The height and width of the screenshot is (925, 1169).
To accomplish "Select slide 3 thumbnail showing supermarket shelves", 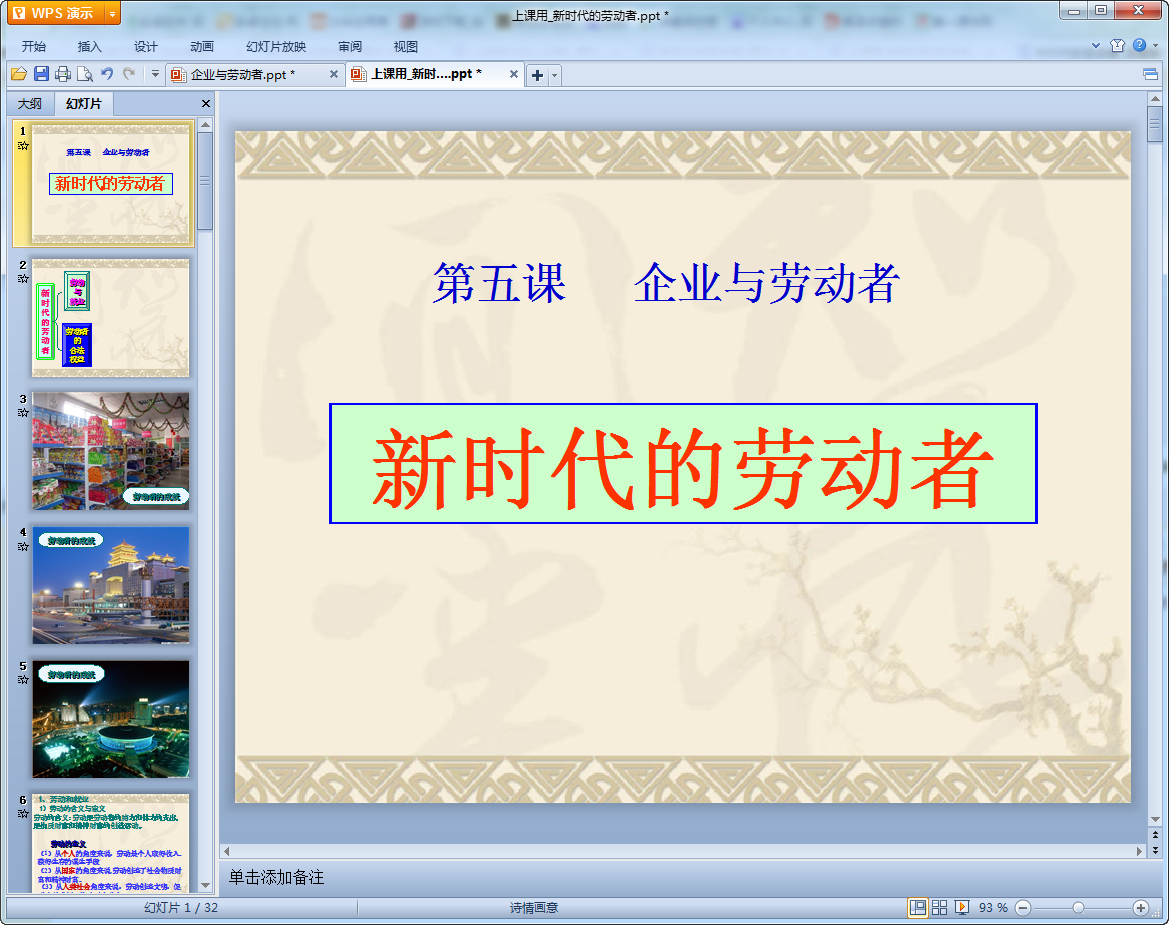I will 111,452.
